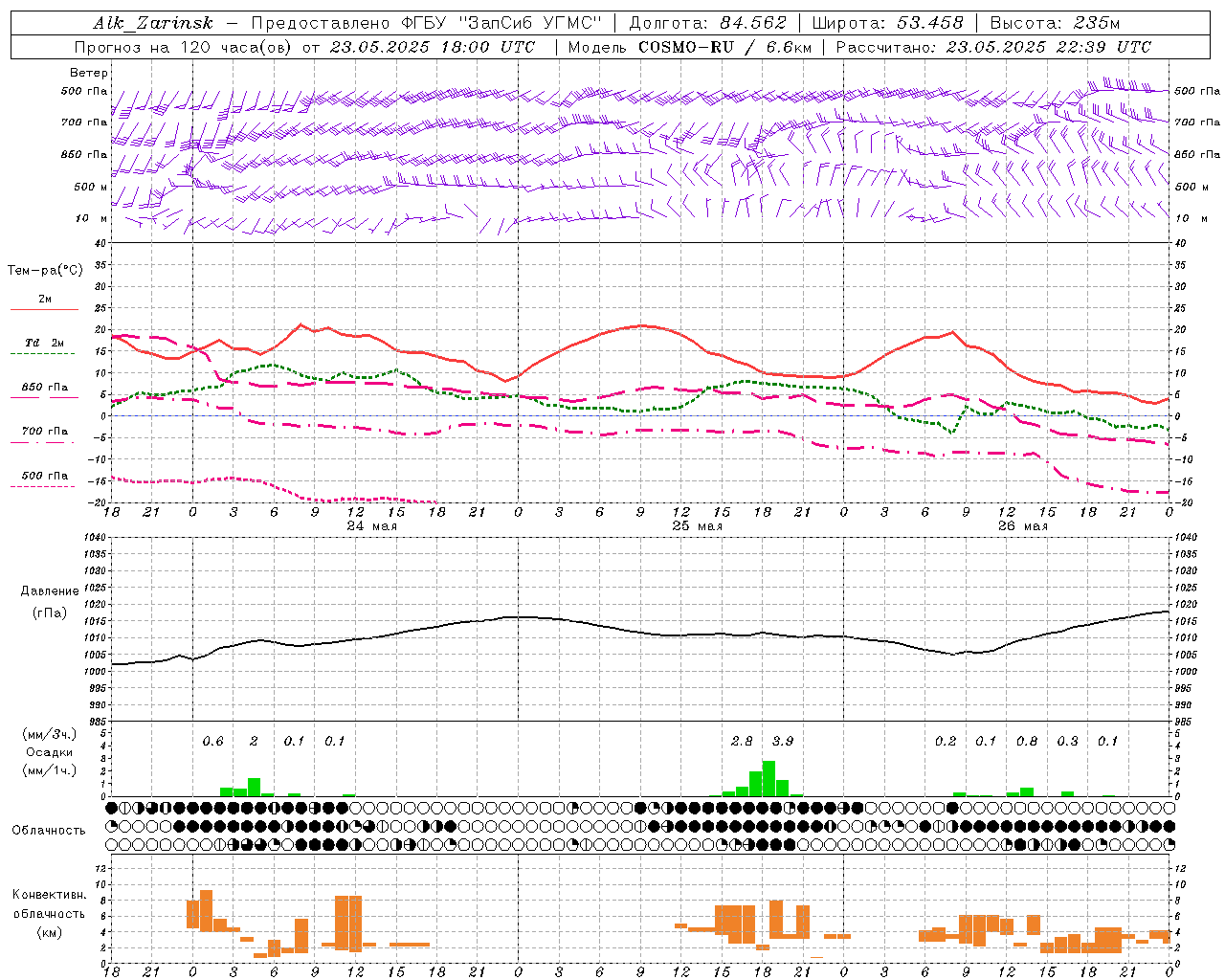
Task: Click the Широта: 53.458 value
Action: [x=887, y=23]
